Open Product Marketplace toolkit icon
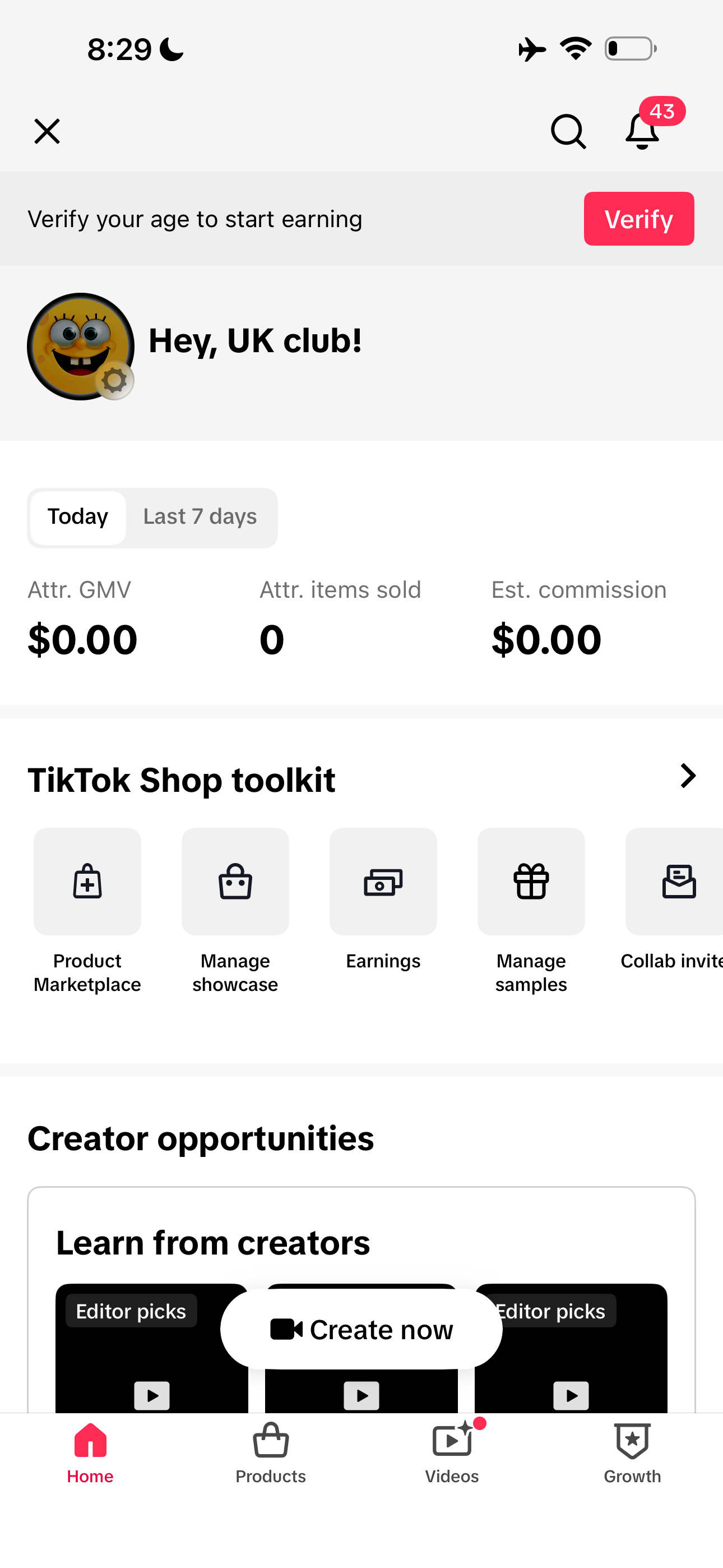 click(87, 881)
